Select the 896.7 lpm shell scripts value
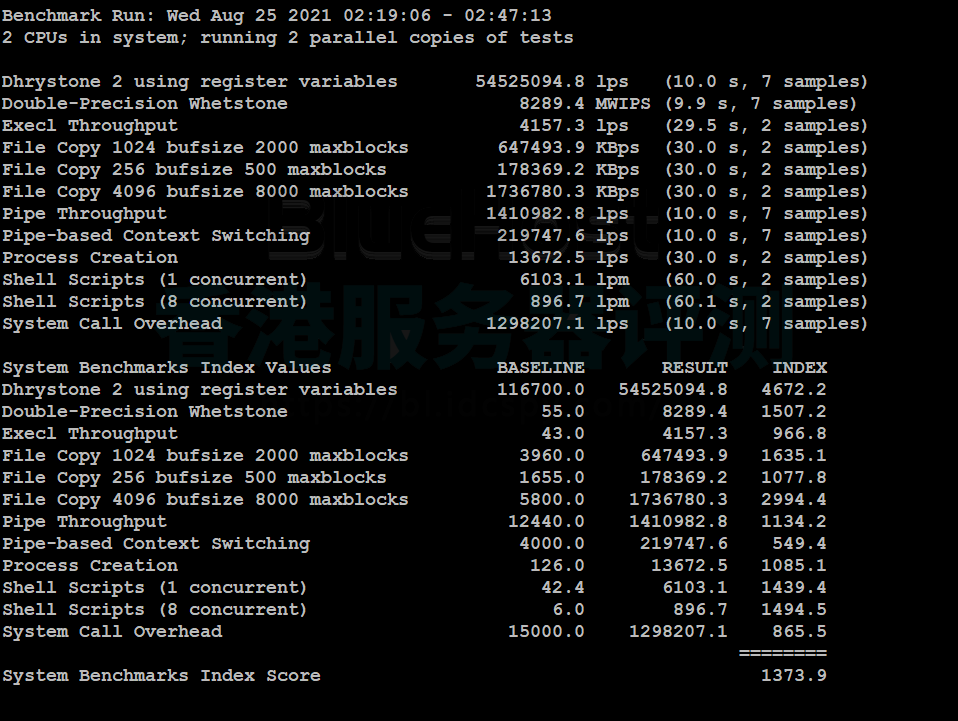This screenshot has width=958, height=721. coord(579,302)
